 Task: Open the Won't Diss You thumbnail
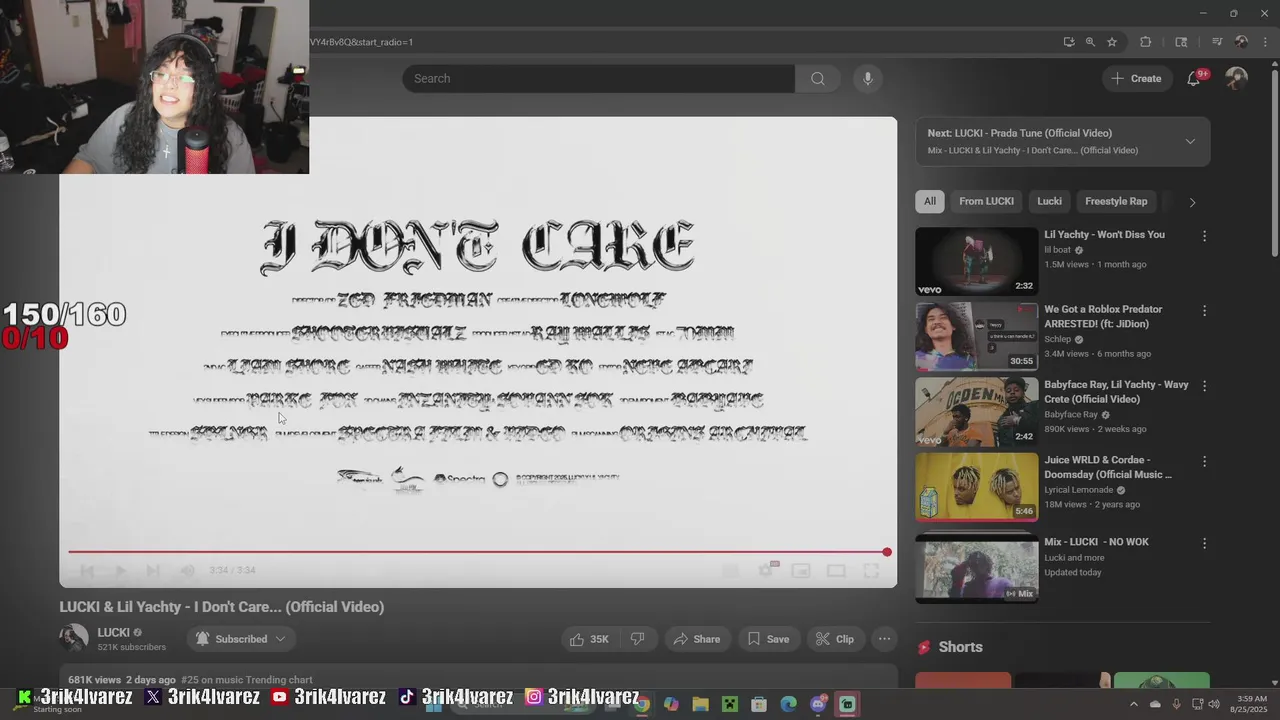click(x=976, y=261)
